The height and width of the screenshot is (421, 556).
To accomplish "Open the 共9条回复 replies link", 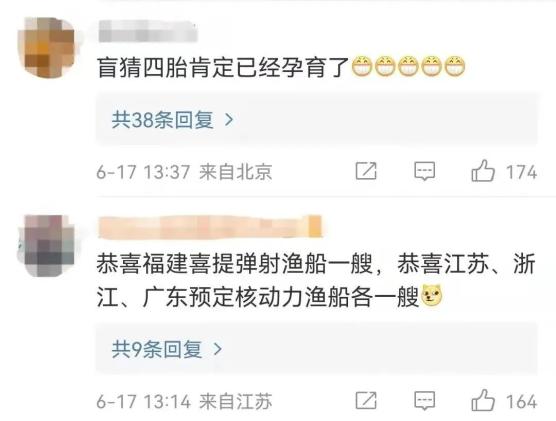I will (x=157, y=349).
